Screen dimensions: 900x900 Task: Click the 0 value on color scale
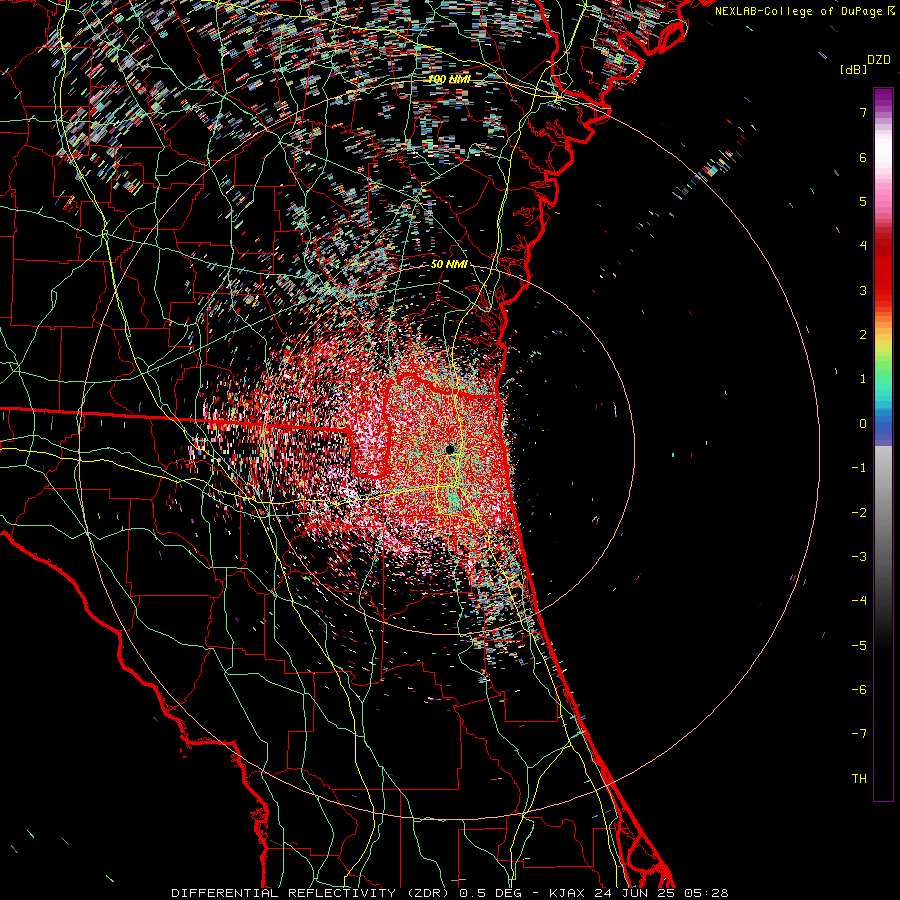[863, 424]
